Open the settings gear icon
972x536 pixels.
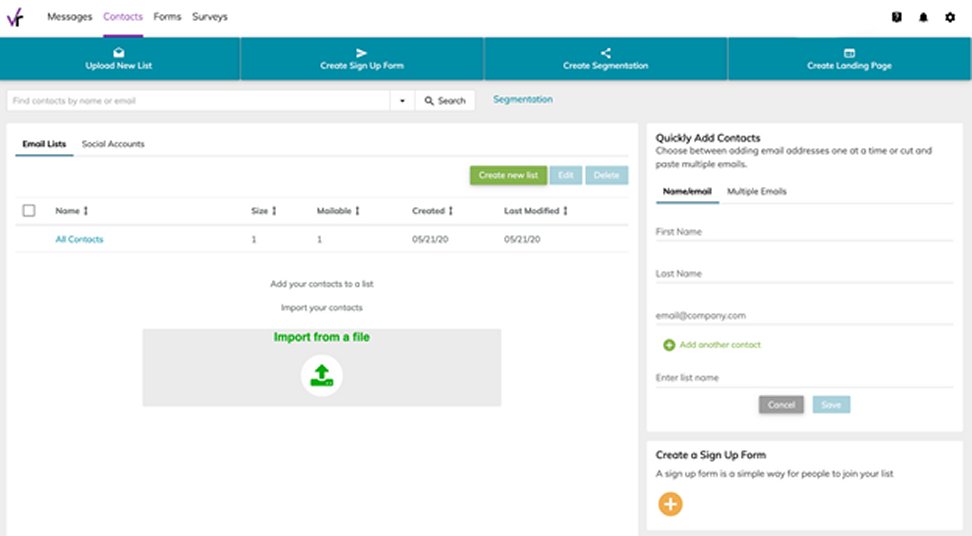tap(950, 17)
